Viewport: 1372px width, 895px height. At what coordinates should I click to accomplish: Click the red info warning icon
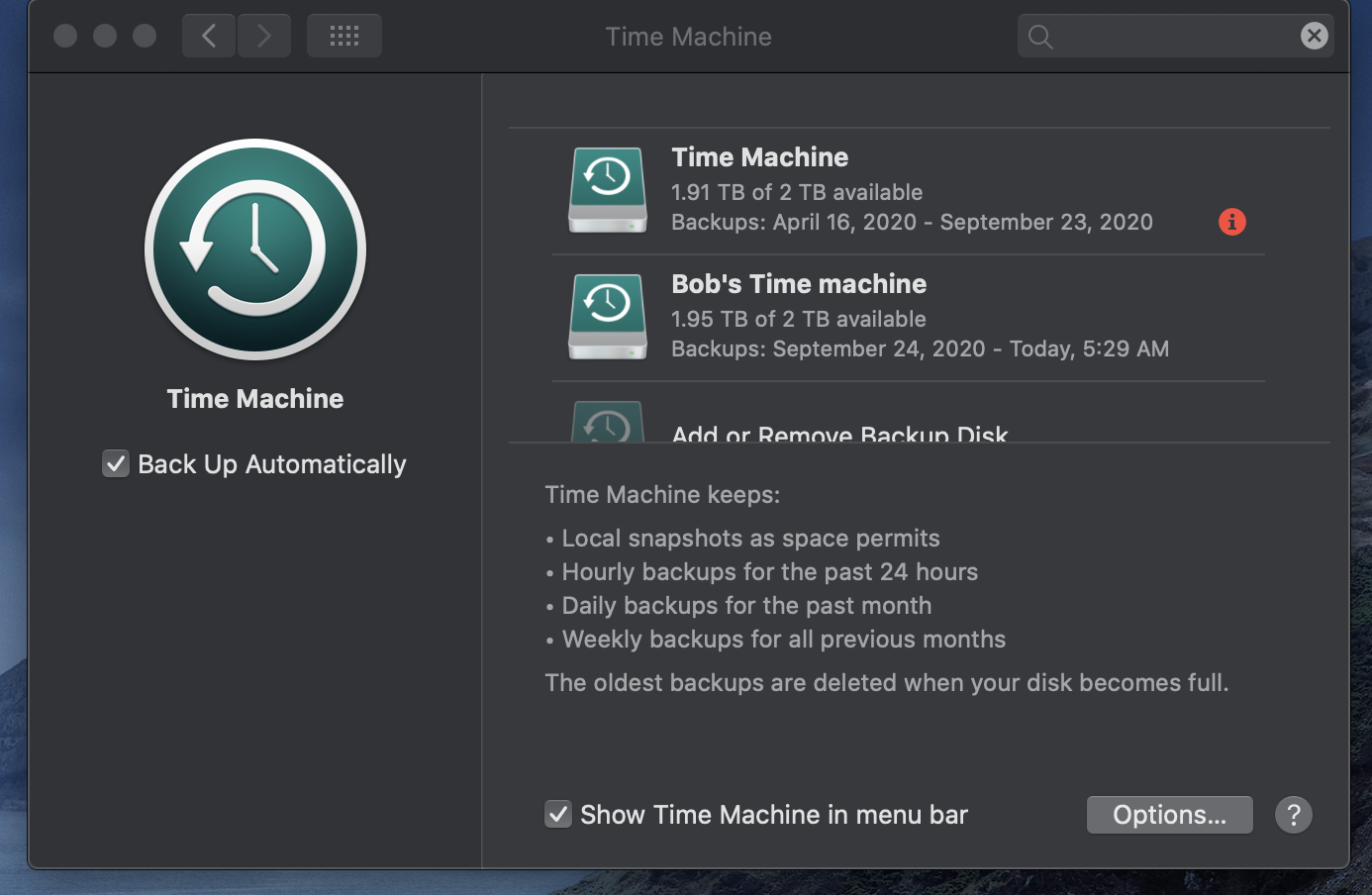(x=1231, y=222)
